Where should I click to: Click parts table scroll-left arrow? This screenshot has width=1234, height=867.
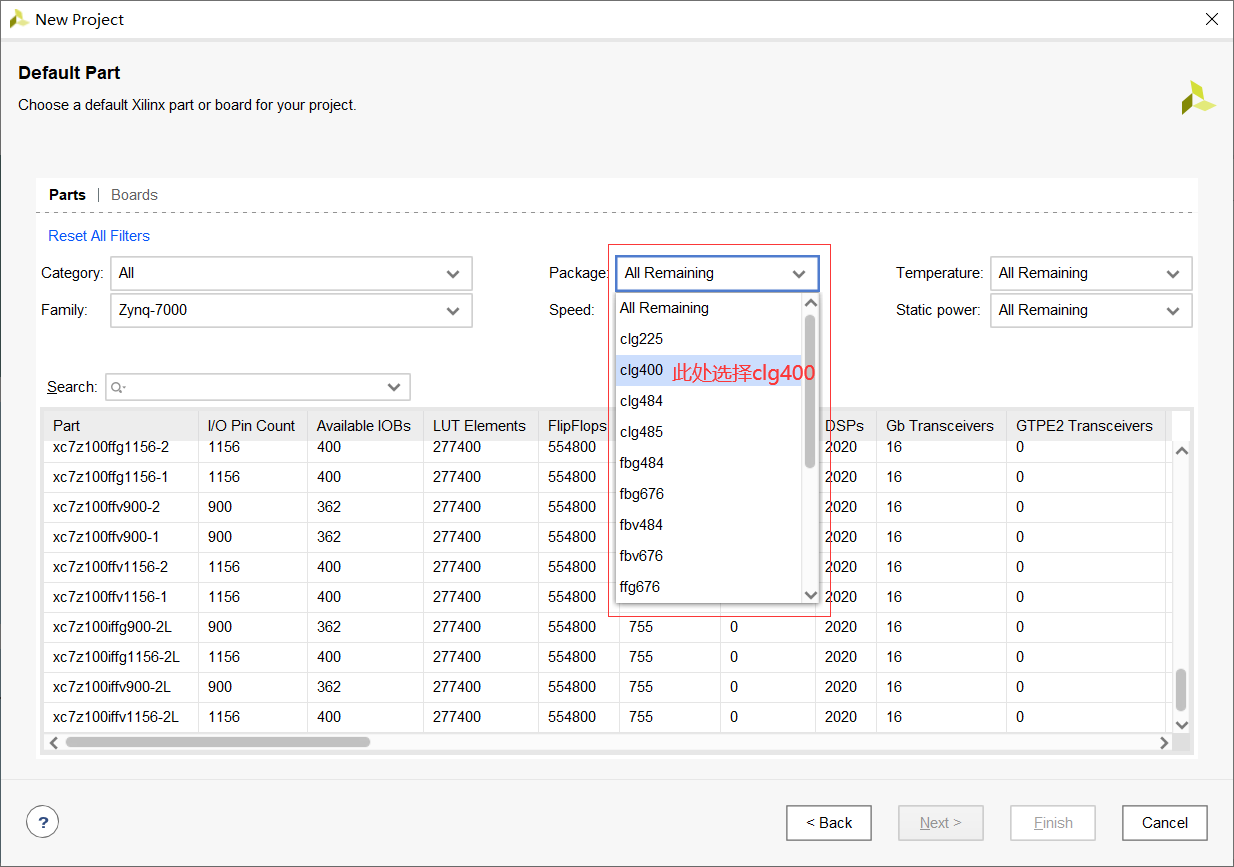click(x=54, y=742)
